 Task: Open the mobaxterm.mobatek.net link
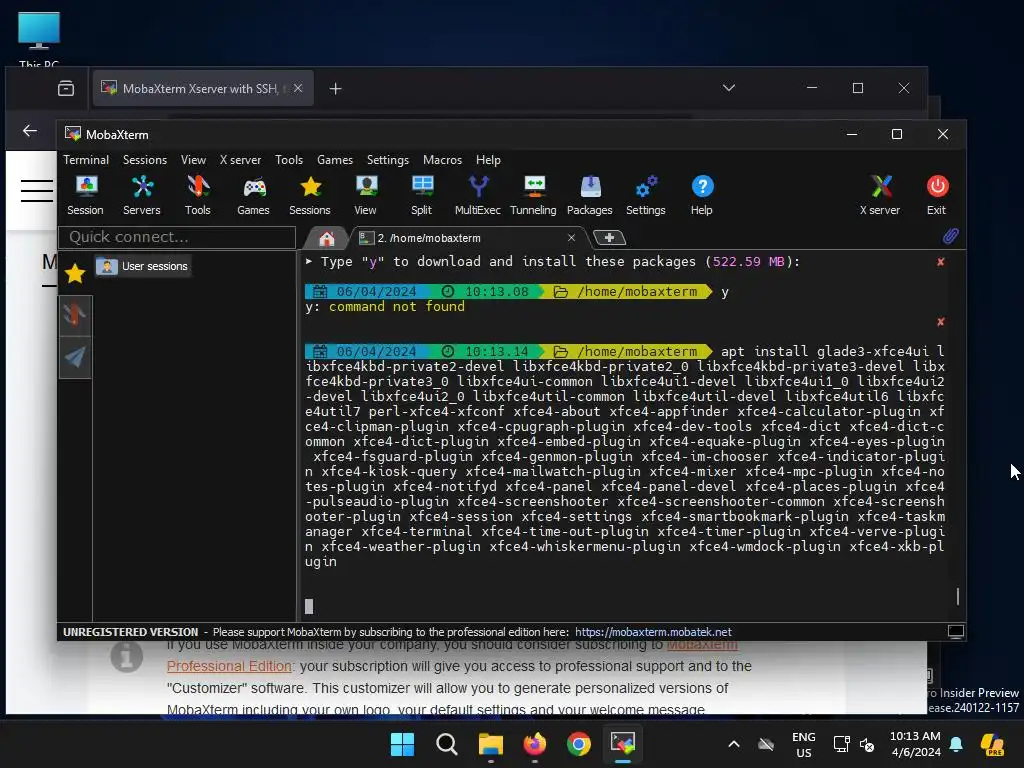(653, 632)
